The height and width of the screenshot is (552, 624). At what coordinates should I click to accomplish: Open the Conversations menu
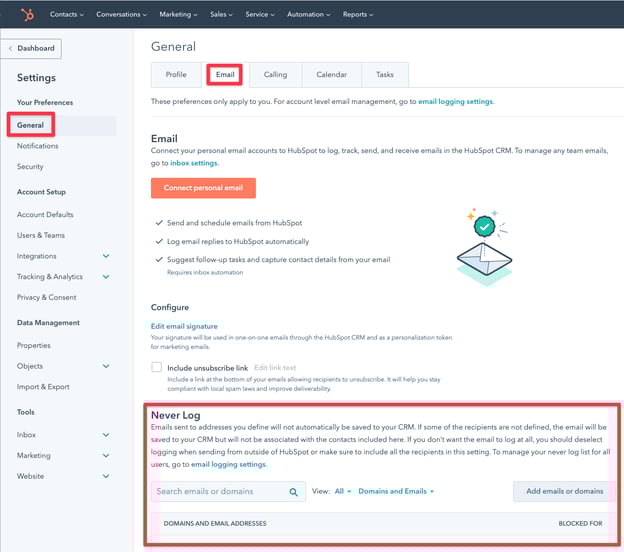click(121, 14)
